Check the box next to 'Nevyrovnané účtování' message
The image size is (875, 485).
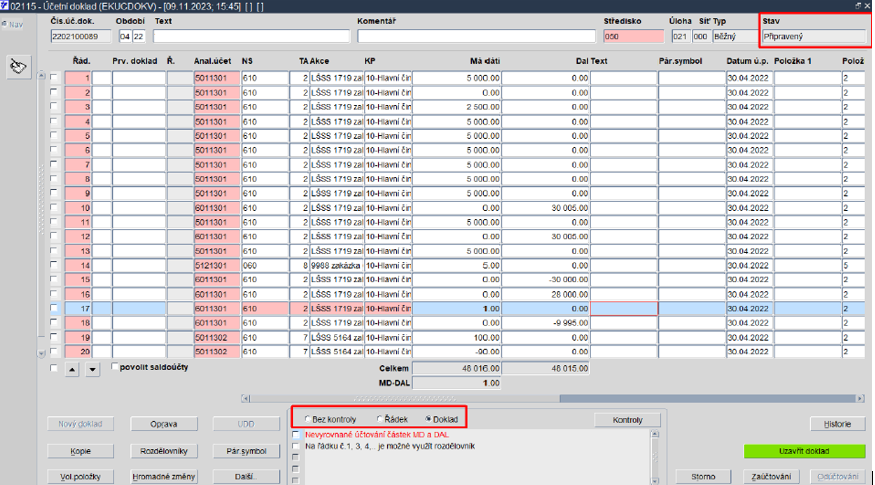tap(296, 434)
